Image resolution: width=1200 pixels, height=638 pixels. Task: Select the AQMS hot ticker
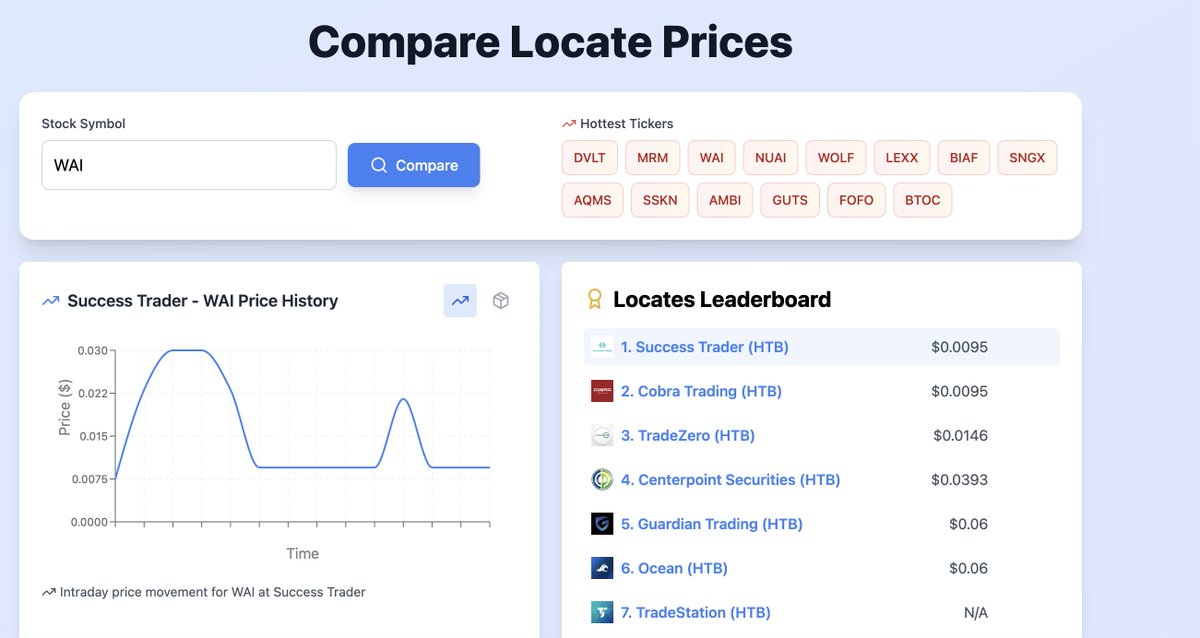[592, 200]
